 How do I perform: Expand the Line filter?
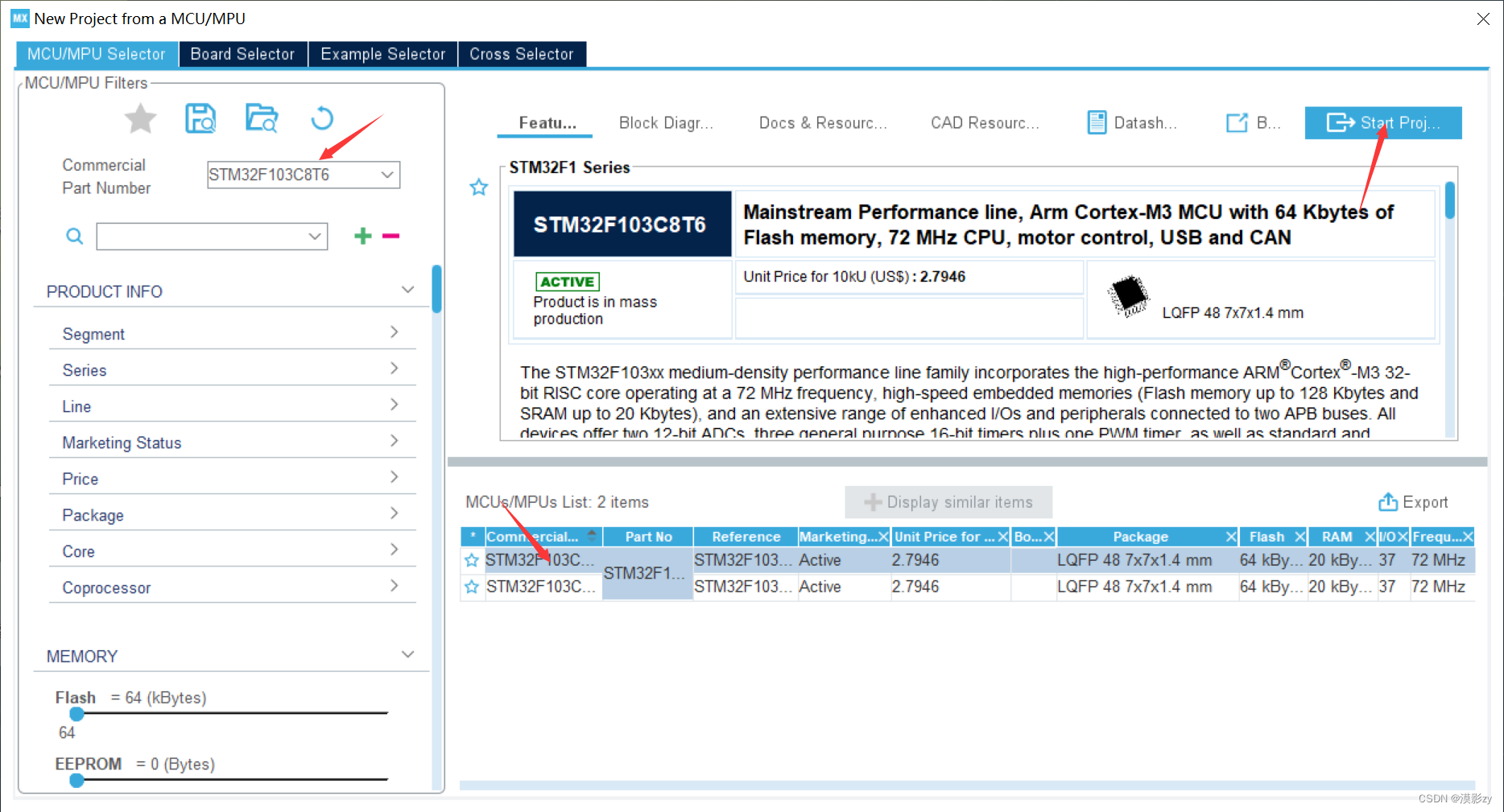(x=395, y=404)
